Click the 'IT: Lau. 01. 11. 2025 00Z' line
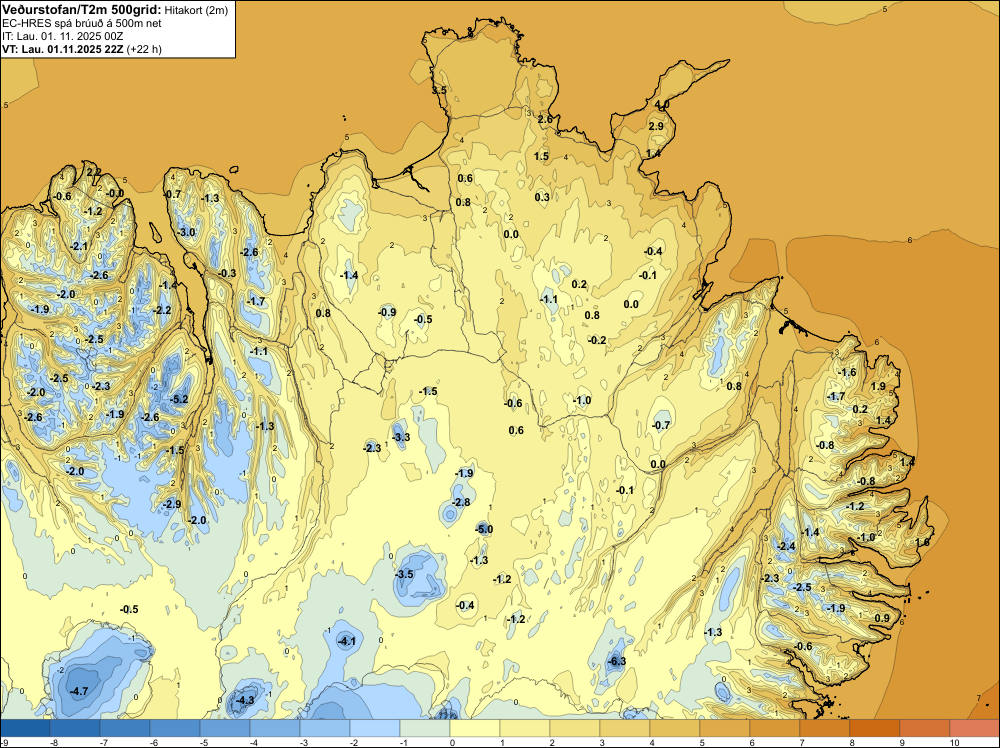1000x748 pixels. (62, 36)
